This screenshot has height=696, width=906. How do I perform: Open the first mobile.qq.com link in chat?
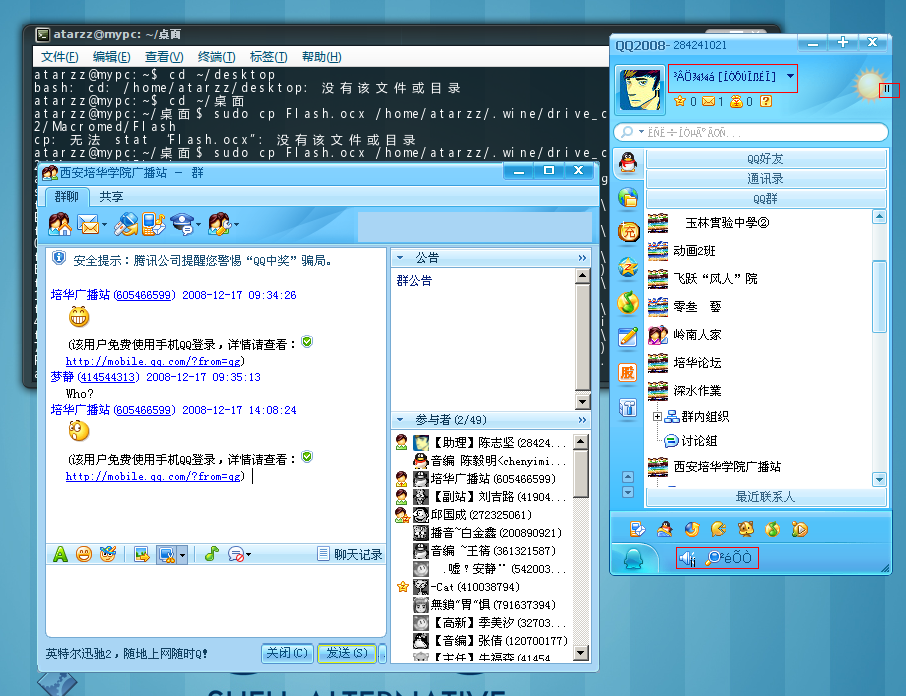tap(153, 361)
